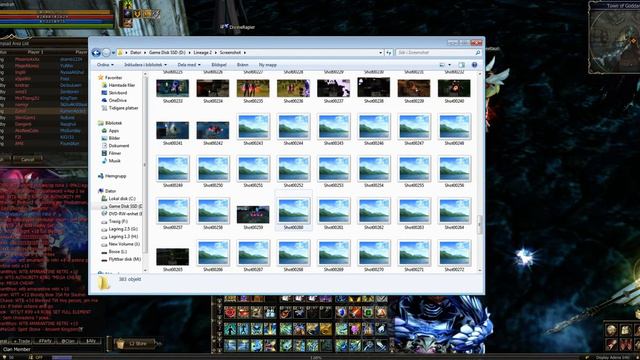Open Lokal disk (C:) drive
640x360 pixels.
pyautogui.click(x=118, y=199)
